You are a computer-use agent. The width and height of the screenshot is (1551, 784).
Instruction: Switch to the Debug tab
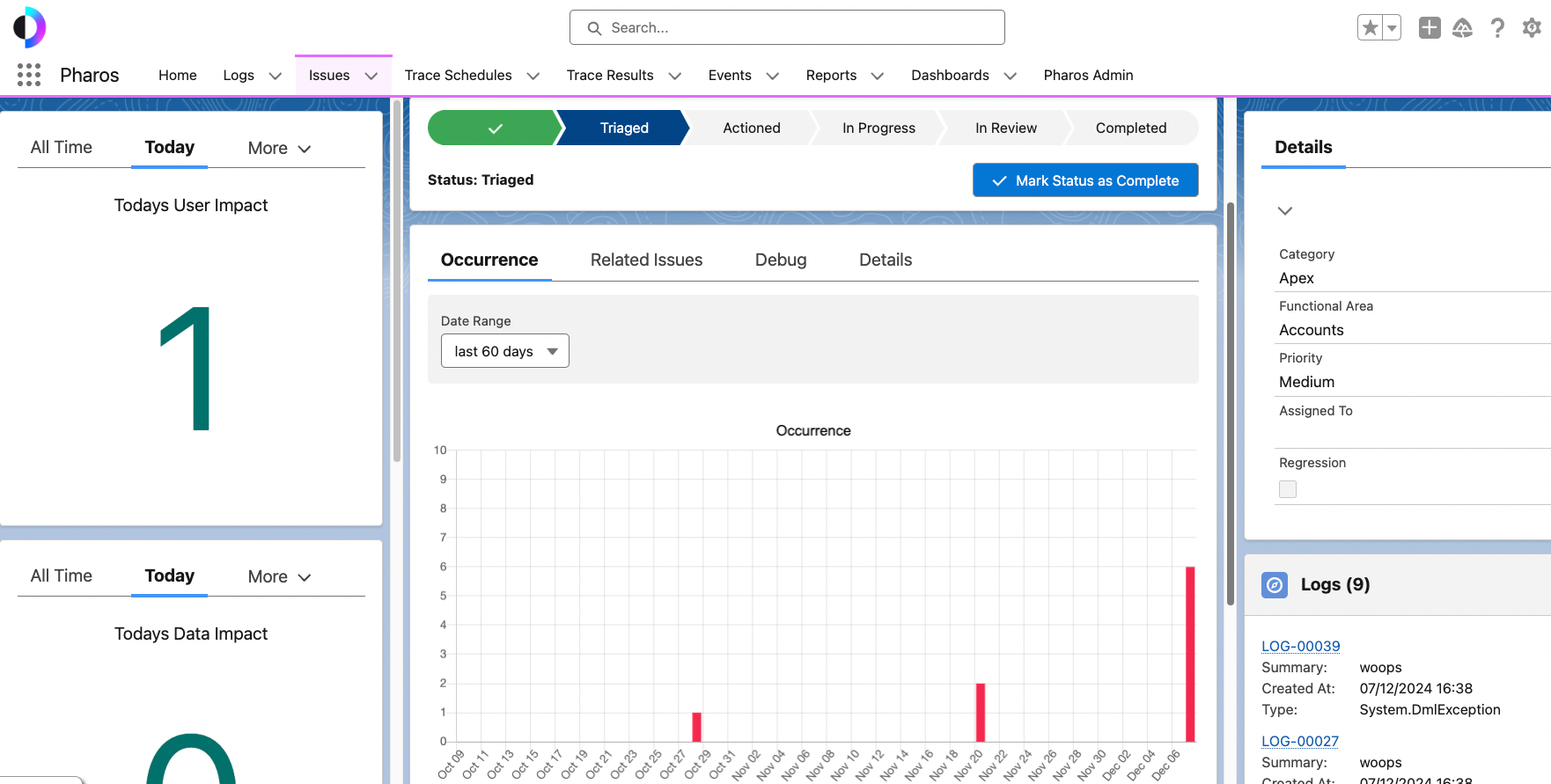[781, 260]
